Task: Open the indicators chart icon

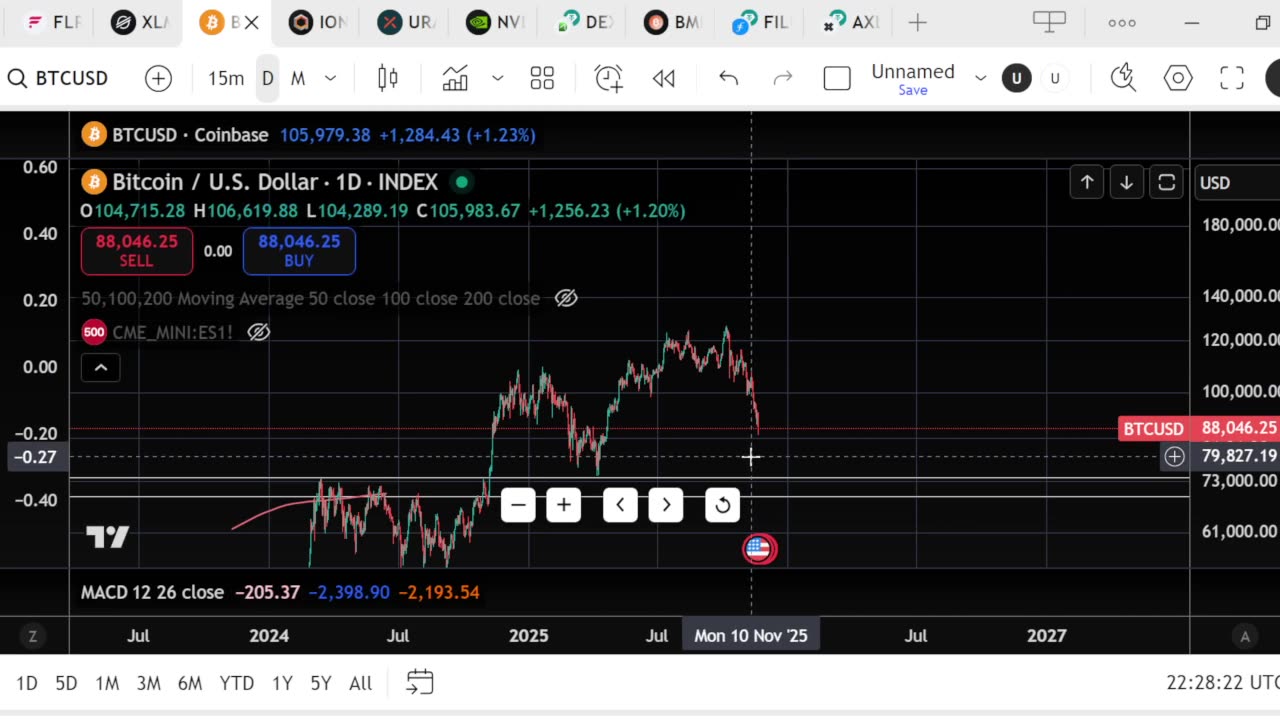Action: [455, 78]
